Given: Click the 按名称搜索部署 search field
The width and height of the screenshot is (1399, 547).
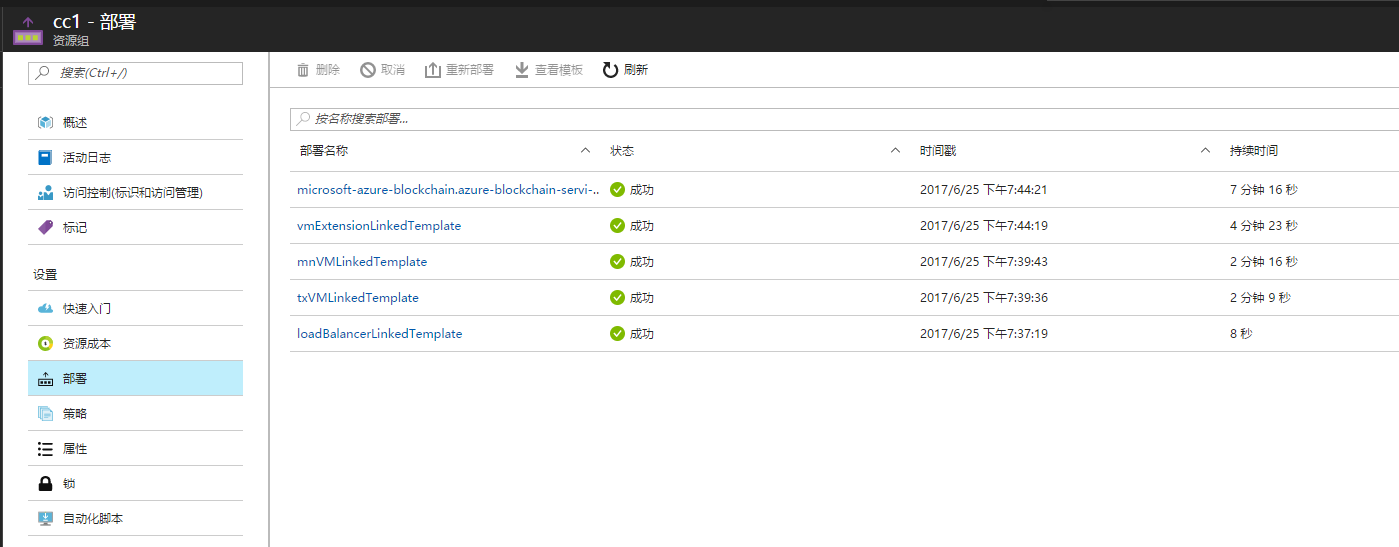Looking at the screenshot, I should click(x=840, y=119).
